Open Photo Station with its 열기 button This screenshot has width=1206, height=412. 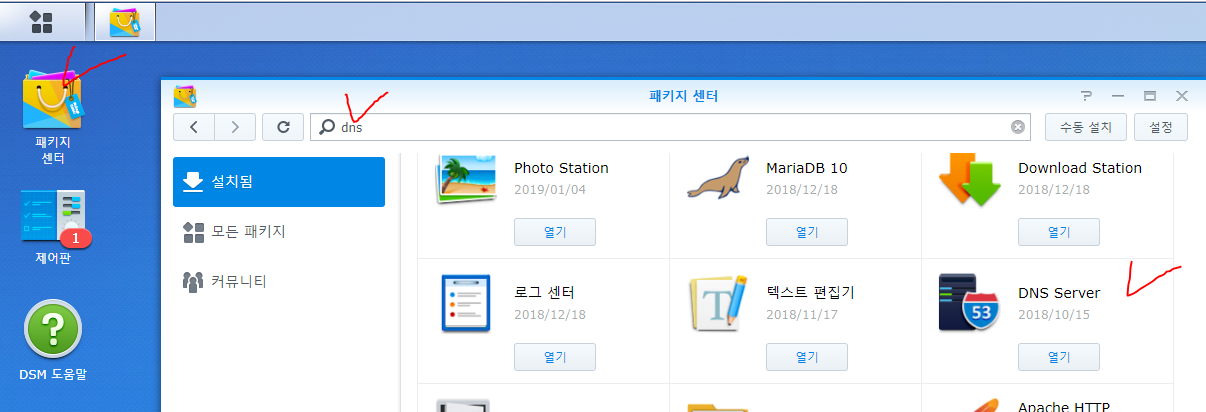pos(555,232)
